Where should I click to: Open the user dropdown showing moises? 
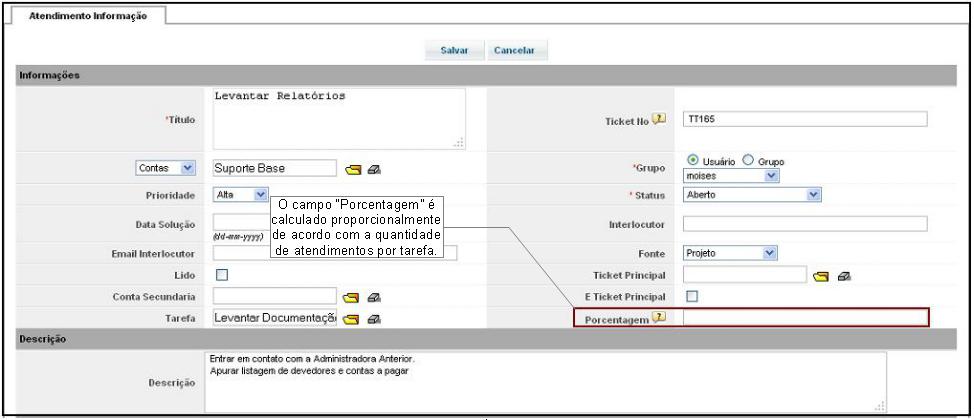click(x=731, y=176)
